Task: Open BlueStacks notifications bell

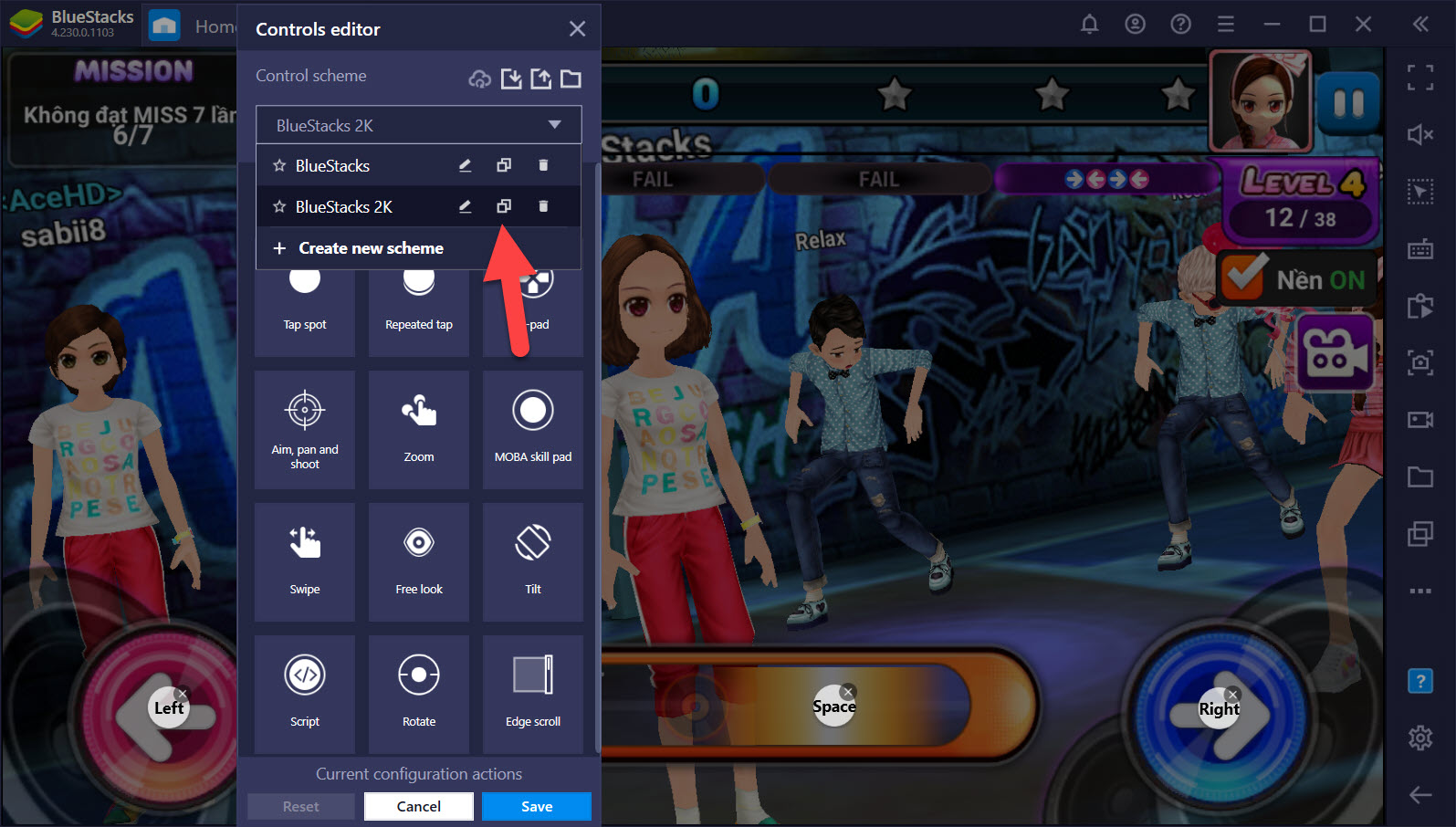Action: (1089, 24)
